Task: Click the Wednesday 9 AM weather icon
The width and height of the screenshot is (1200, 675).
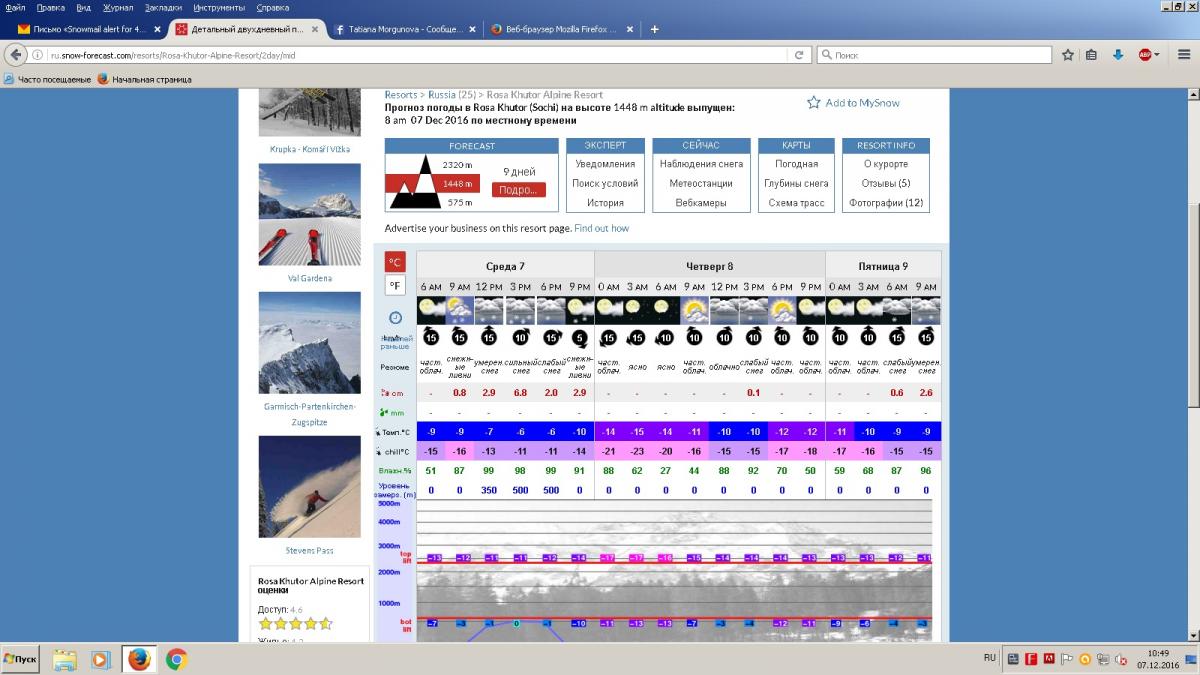Action: [x=459, y=309]
